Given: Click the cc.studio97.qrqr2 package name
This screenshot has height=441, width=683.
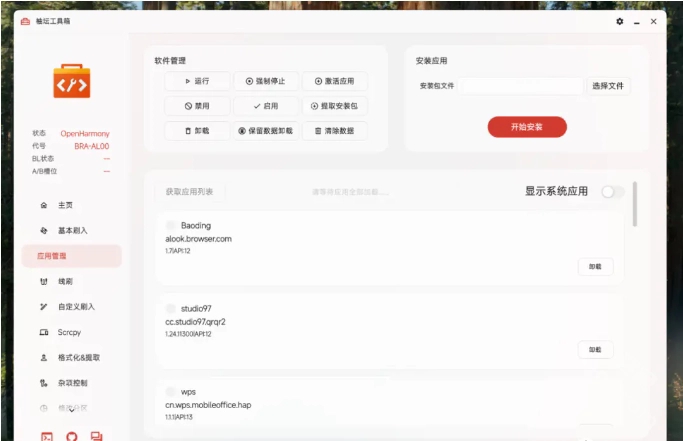Looking at the screenshot, I should [196, 322].
